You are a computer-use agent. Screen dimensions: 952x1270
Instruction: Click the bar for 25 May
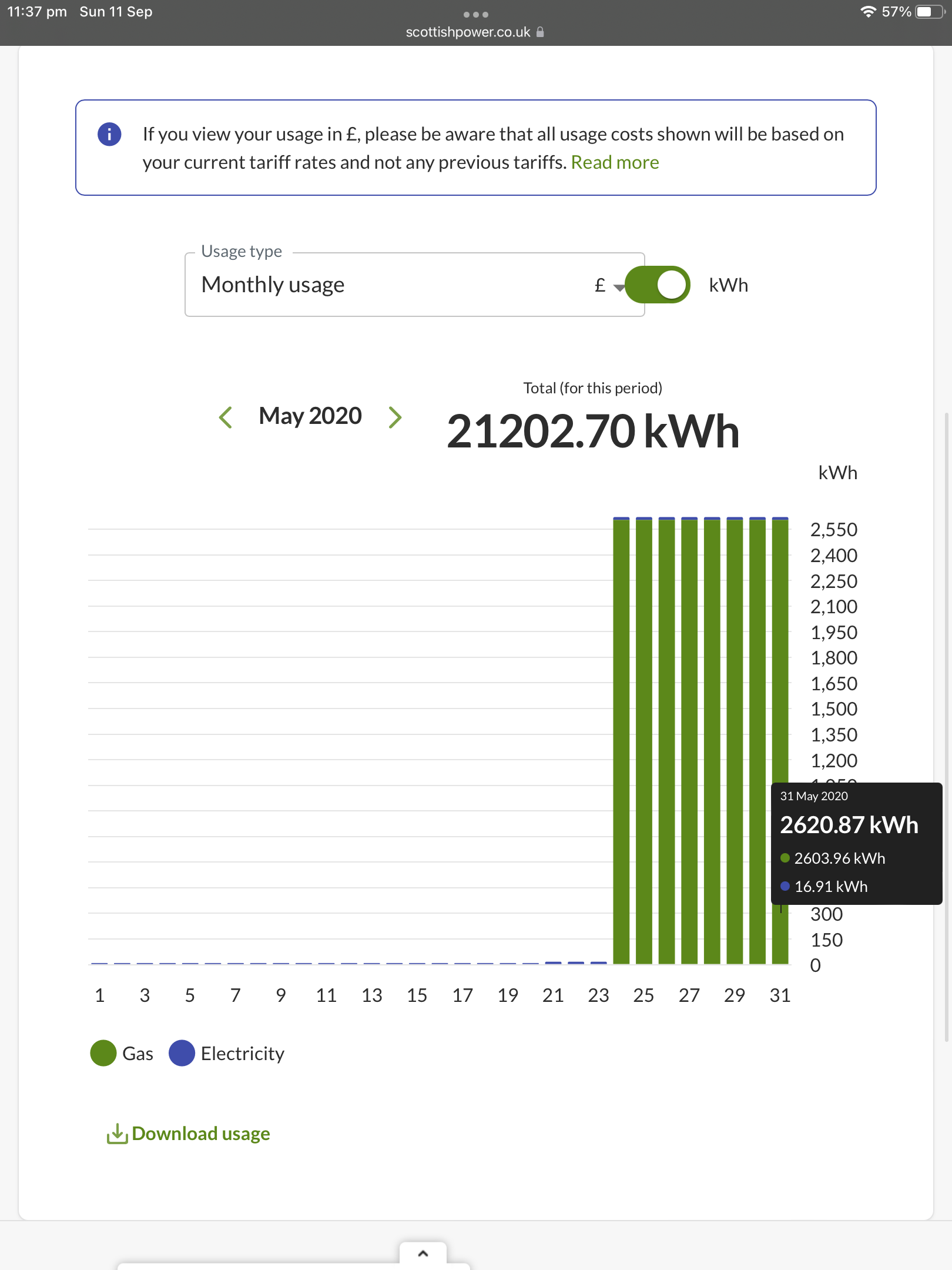tap(643, 741)
